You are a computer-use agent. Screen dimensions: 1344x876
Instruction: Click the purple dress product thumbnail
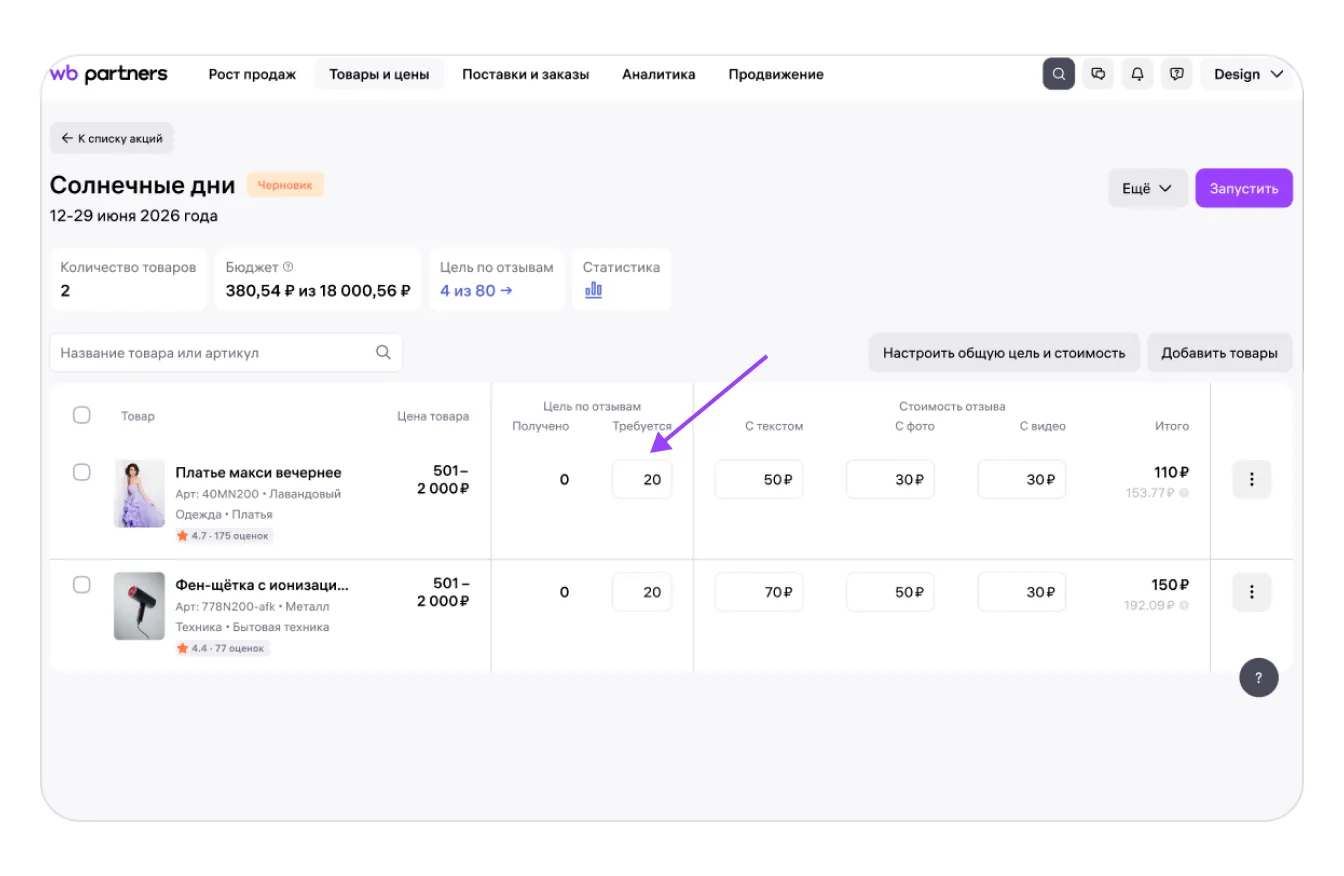[x=140, y=493]
